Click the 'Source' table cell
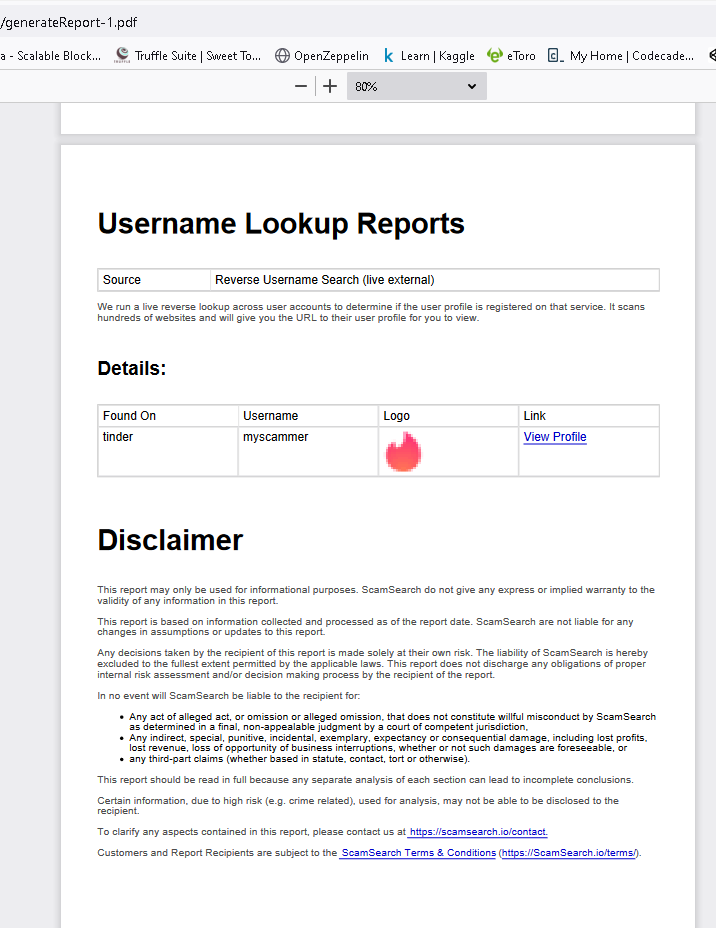Viewport: 716px width, 928px height. click(154, 280)
